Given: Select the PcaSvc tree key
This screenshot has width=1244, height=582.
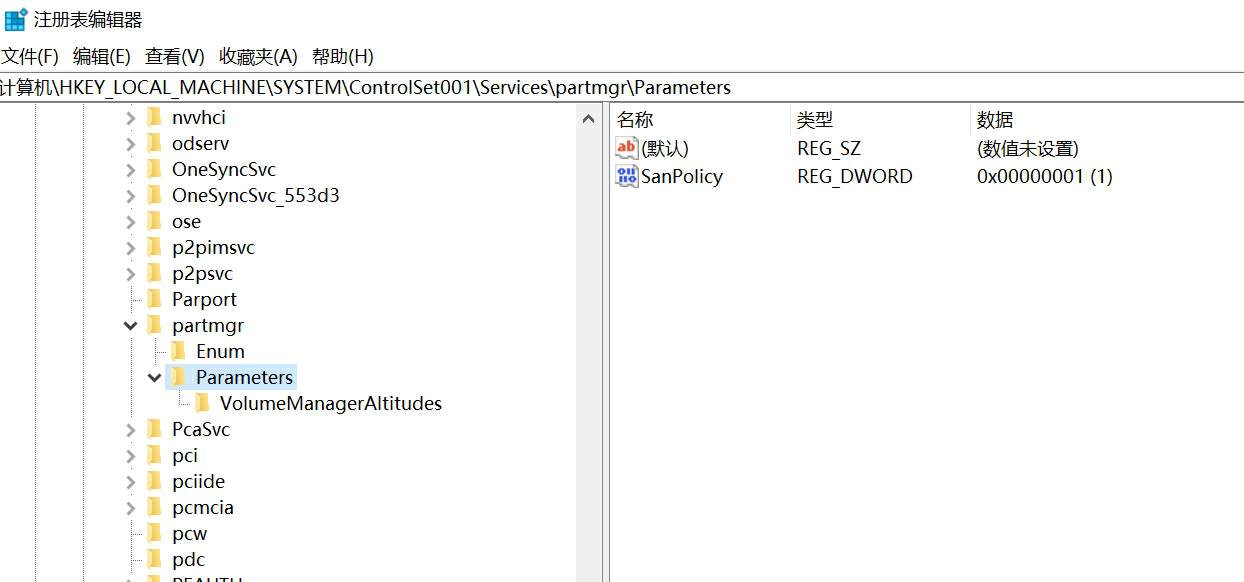Looking at the screenshot, I should tap(200, 430).
